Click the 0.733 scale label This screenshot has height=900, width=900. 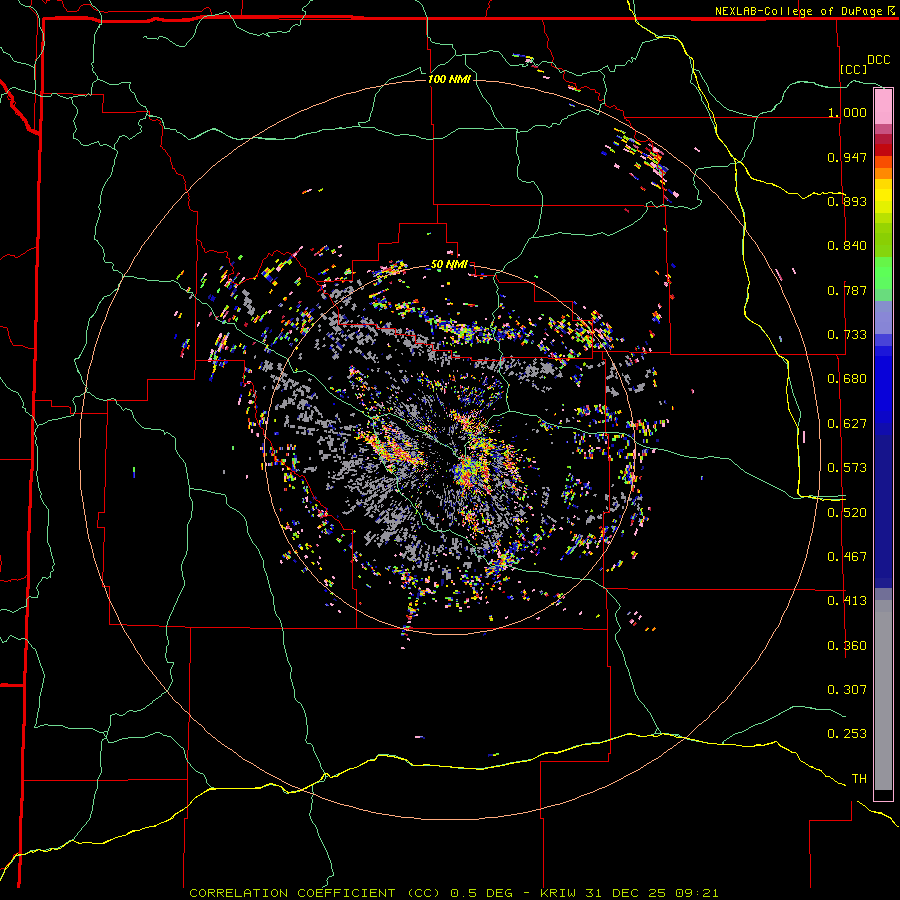(847, 335)
